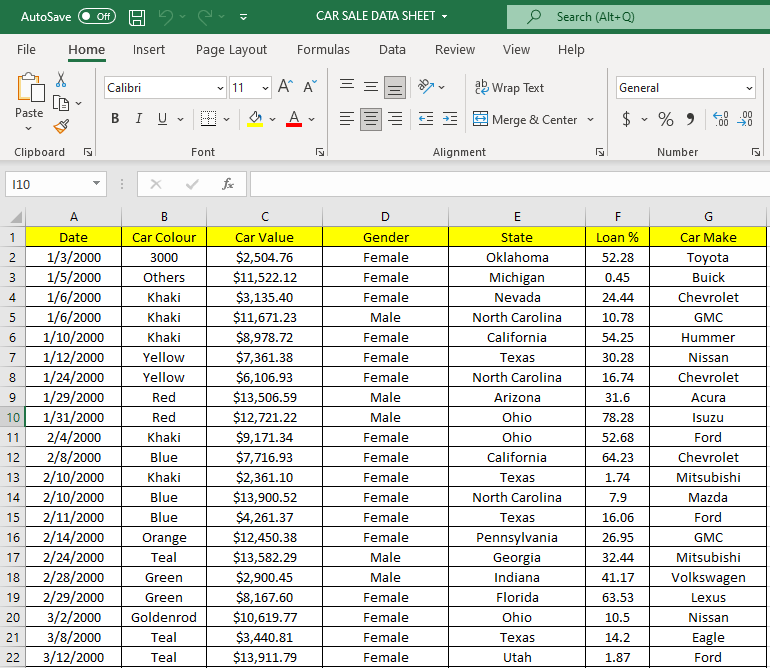Click Increase Decimal icon
The image size is (770, 668).
[x=721, y=119]
